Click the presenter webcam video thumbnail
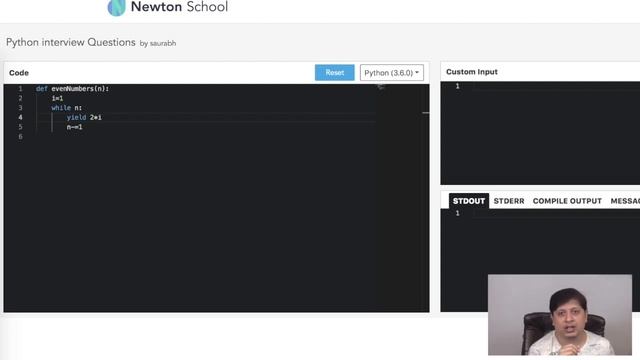Viewport: 640px width, 360px height. point(560,315)
